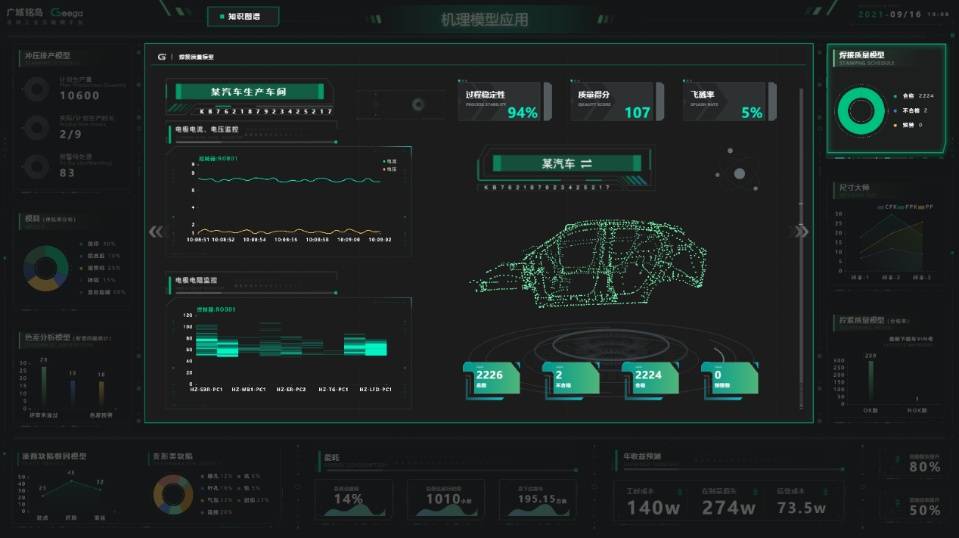
Task: Click the 2224 qualified count tile
Action: pyautogui.click(x=650, y=379)
